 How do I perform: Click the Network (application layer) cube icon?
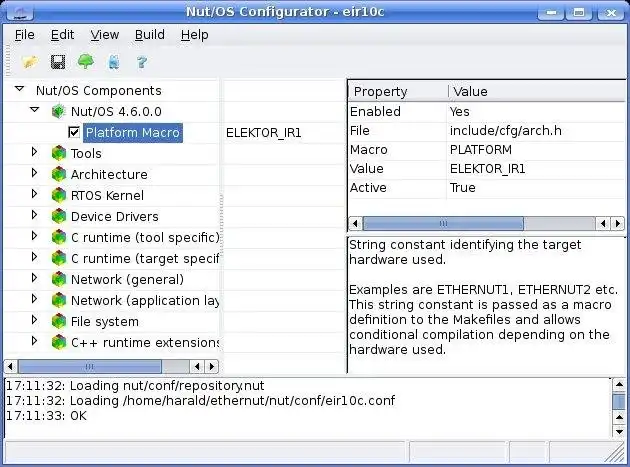click(59, 300)
